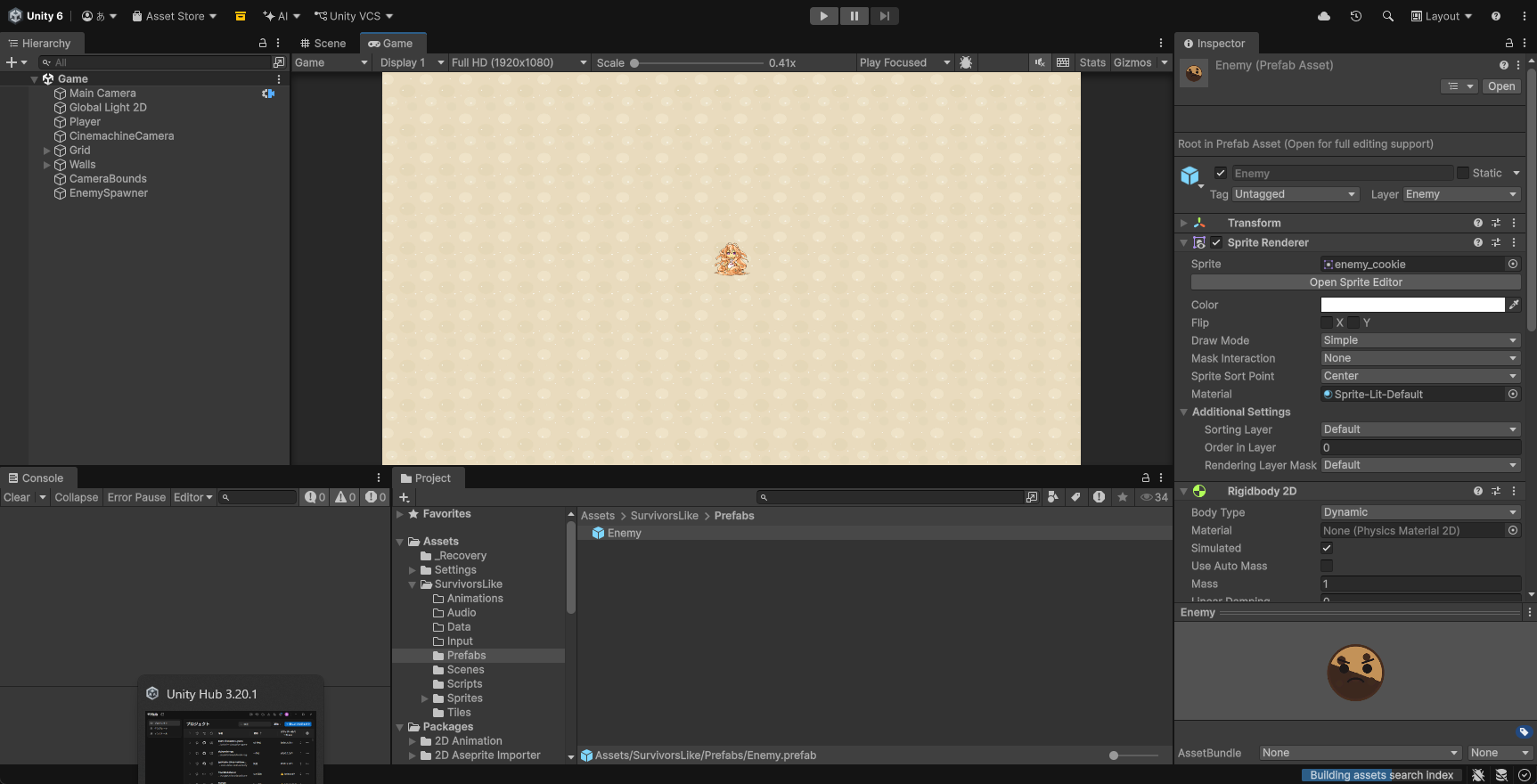The width and height of the screenshot is (1537, 784).
Task: Click the Sprite Renderer white Color swatch
Action: coord(1412,305)
